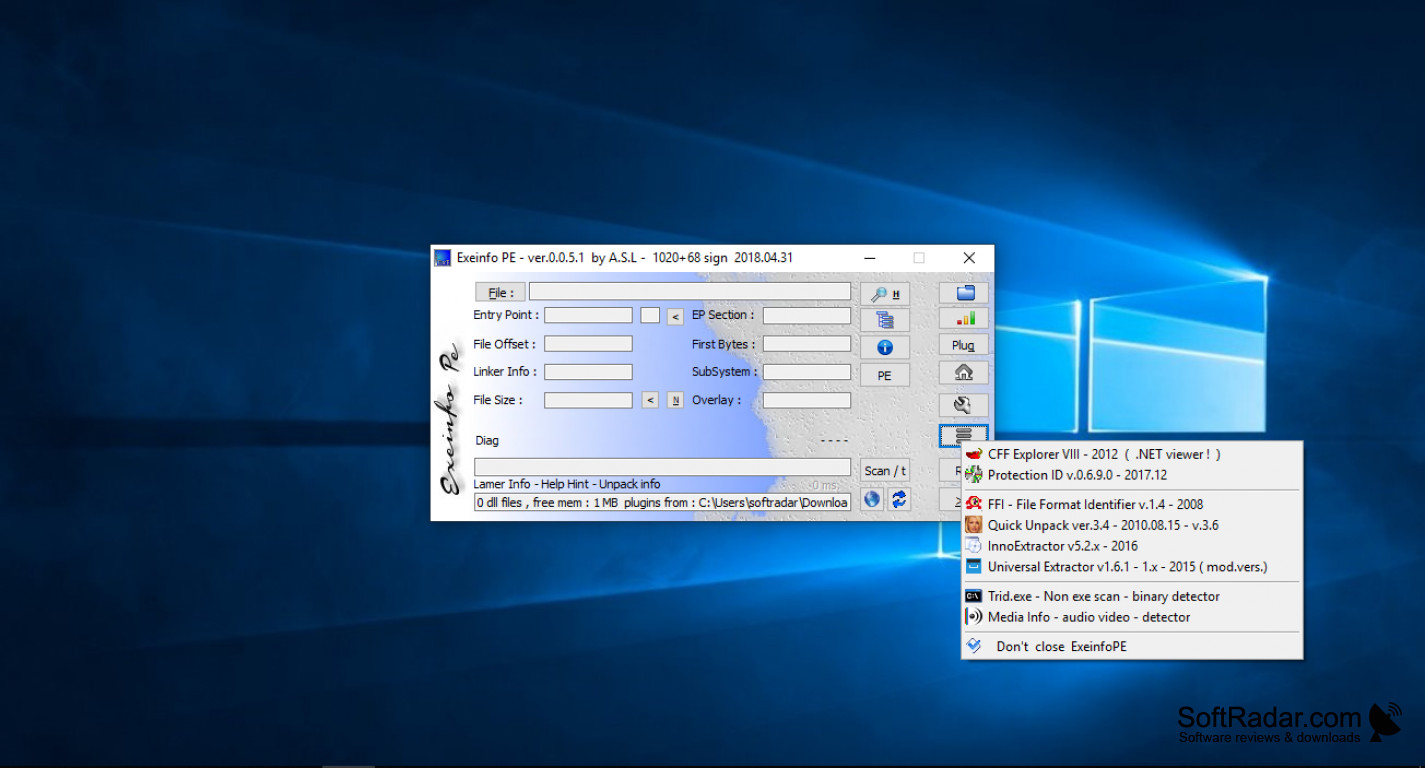Collapse the stacked-lines external tools menu button

[x=964, y=435]
